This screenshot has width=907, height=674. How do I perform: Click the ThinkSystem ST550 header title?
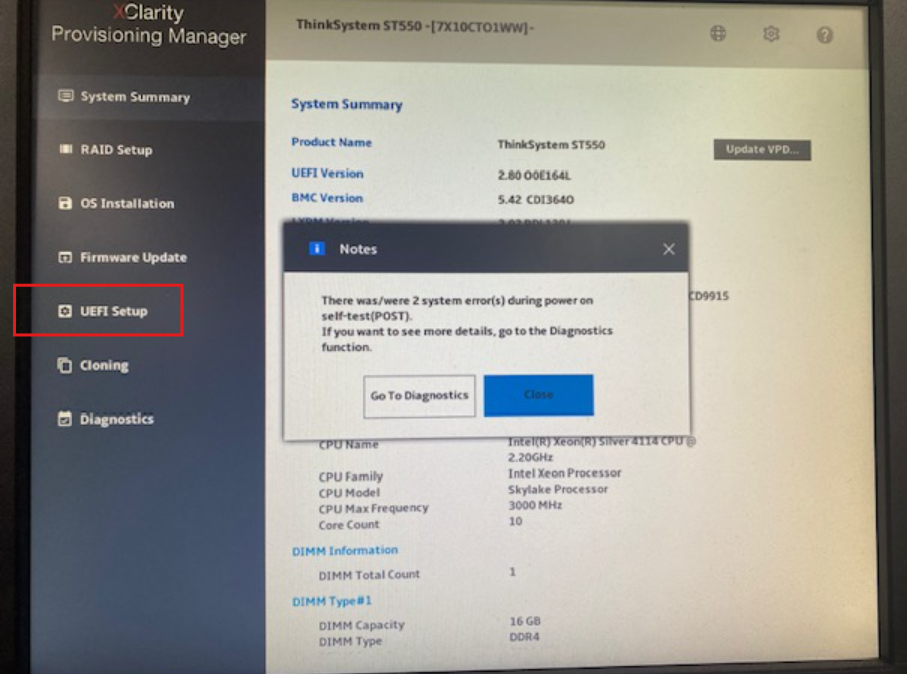click(x=415, y=27)
